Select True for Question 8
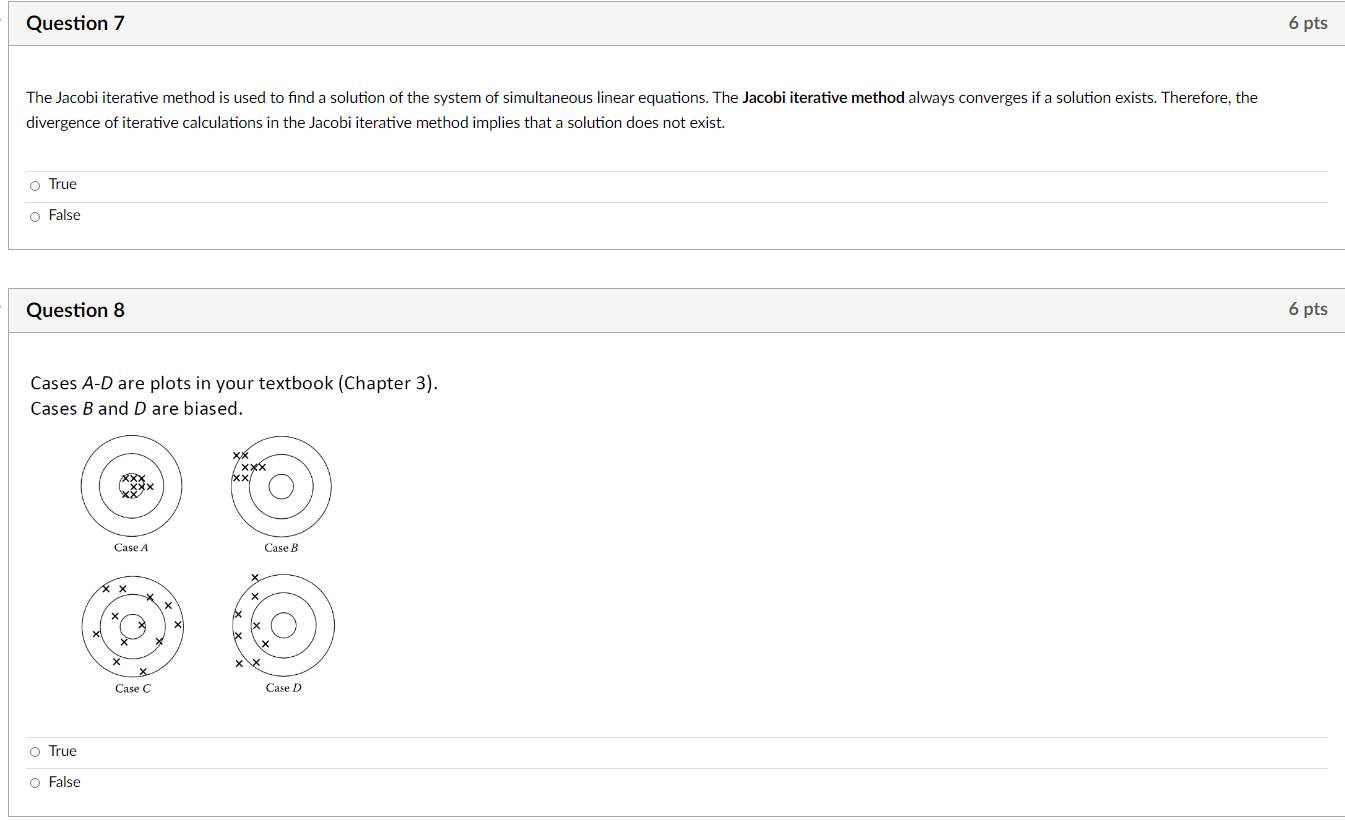This screenshot has width=1345, height=821. tap(35, 751)
